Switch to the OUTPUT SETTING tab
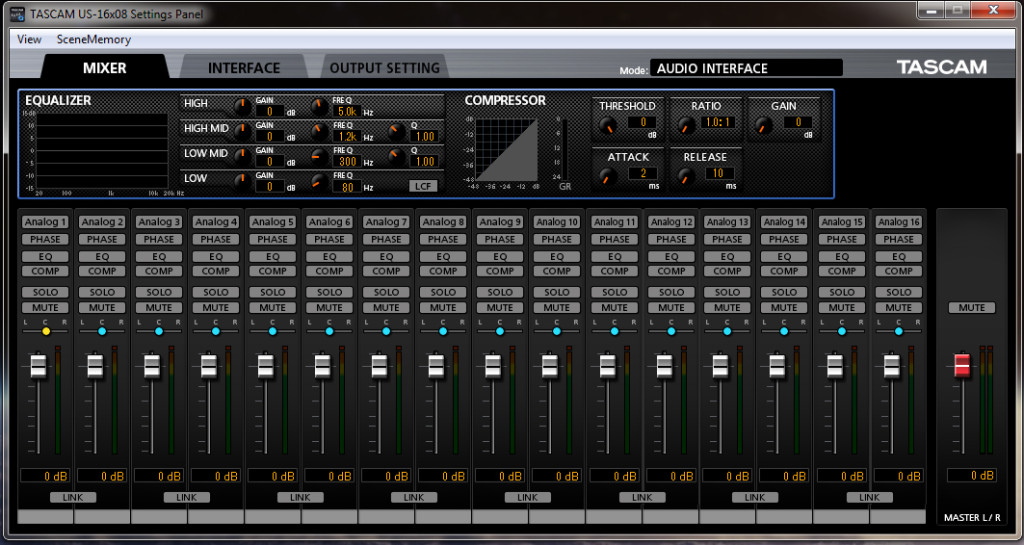The image size is (1024, 545). coord(384,68)
